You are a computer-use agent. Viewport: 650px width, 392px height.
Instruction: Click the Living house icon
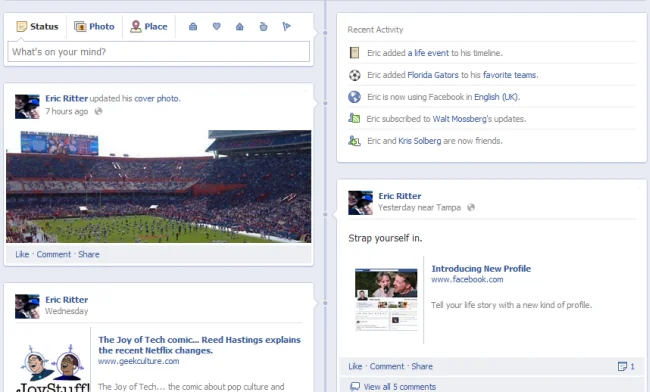click(x=240, y=27)
